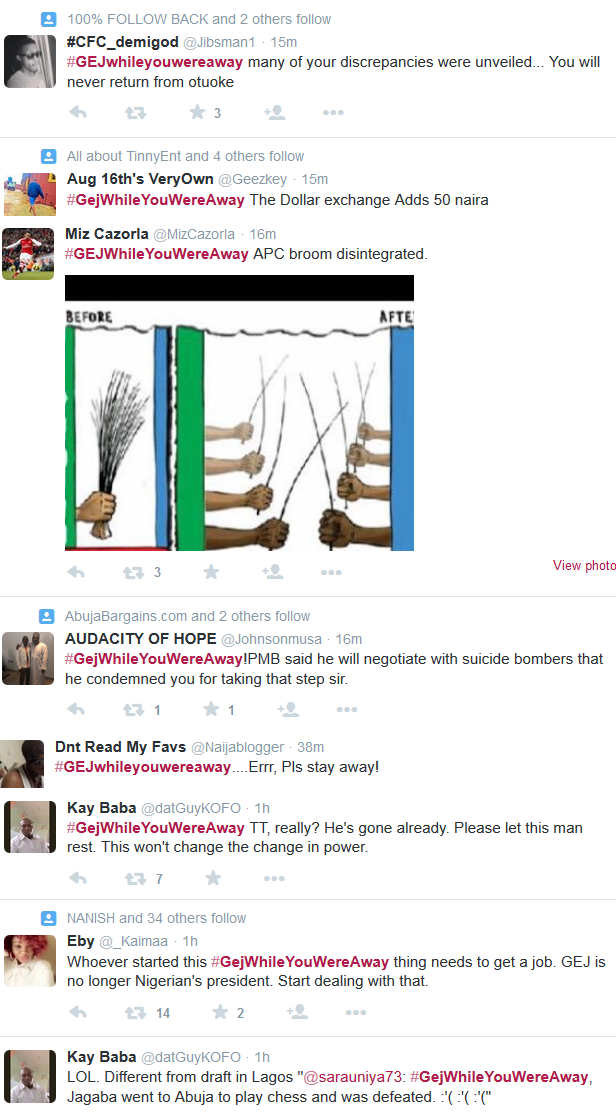Screen dimensions: 616x1114
Task: Open more menu under the broom cartoon
Action: (331, 572)
